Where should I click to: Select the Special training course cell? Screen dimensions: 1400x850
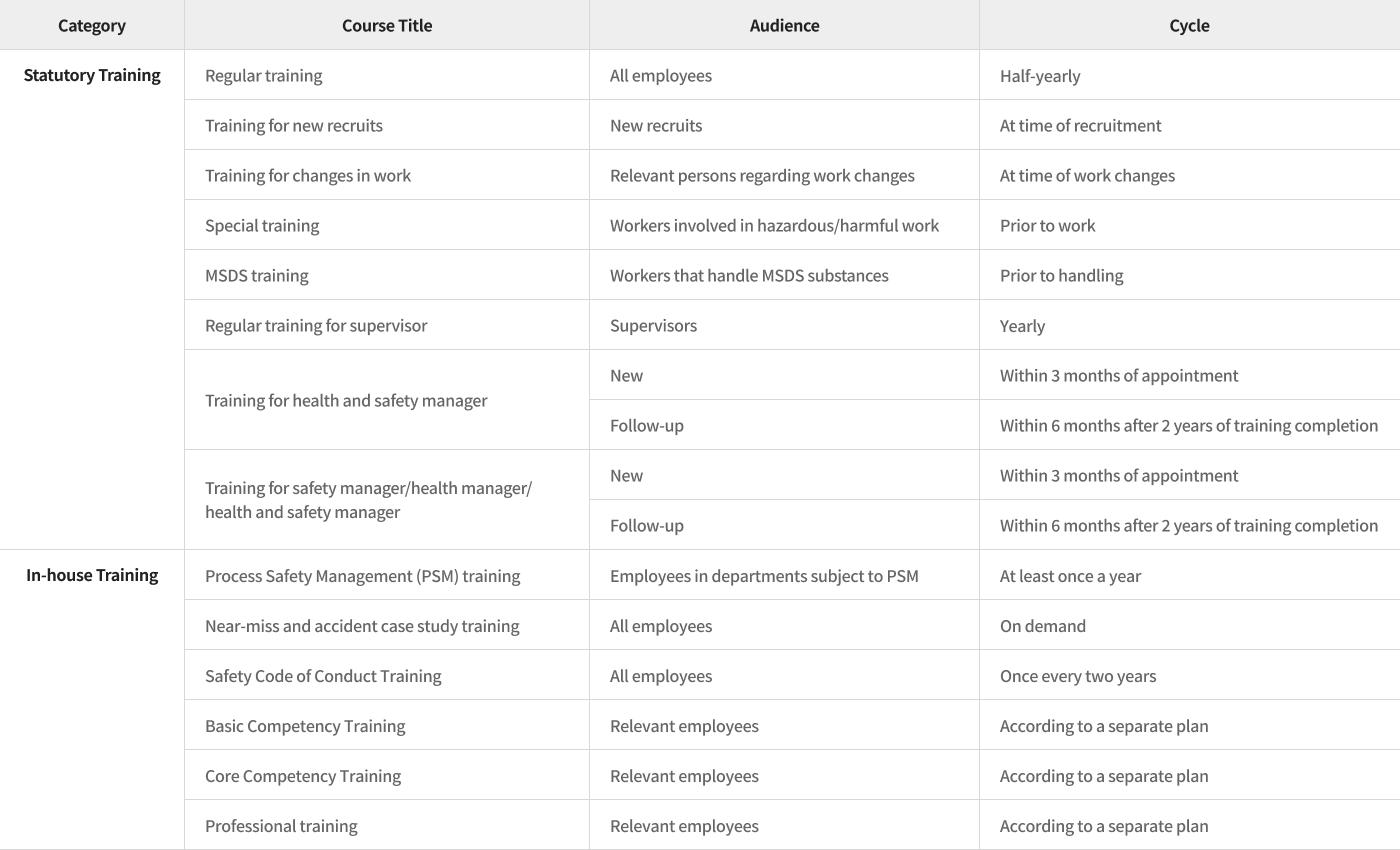262,226
